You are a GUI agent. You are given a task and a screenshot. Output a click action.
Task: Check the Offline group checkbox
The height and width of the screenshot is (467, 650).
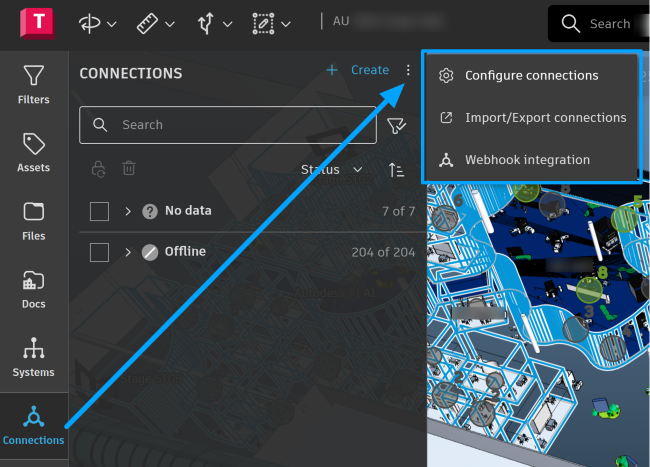99,252
